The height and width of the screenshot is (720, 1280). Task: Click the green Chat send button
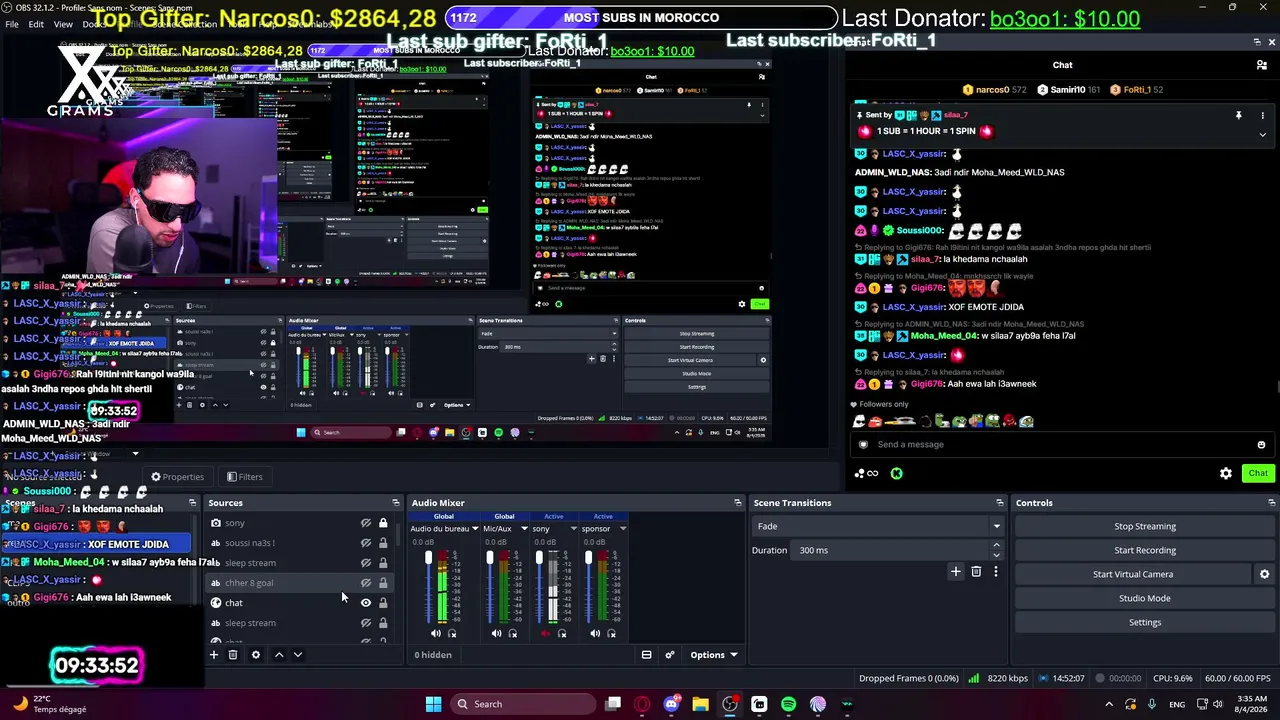(x=1258, y=474)
